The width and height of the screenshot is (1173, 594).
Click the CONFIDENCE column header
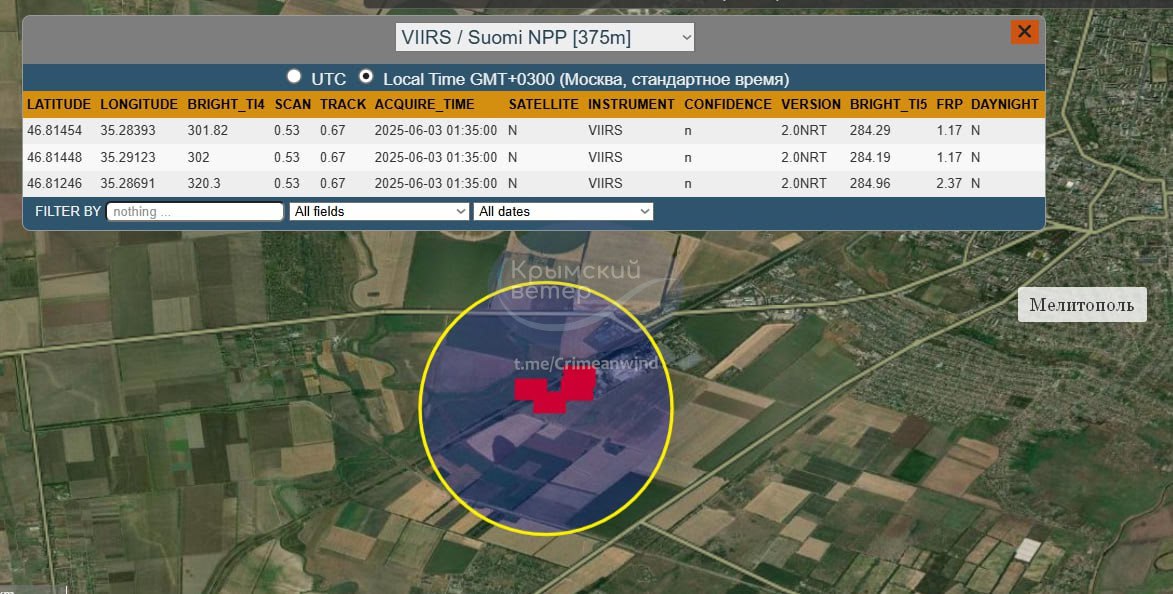(728, 104)
